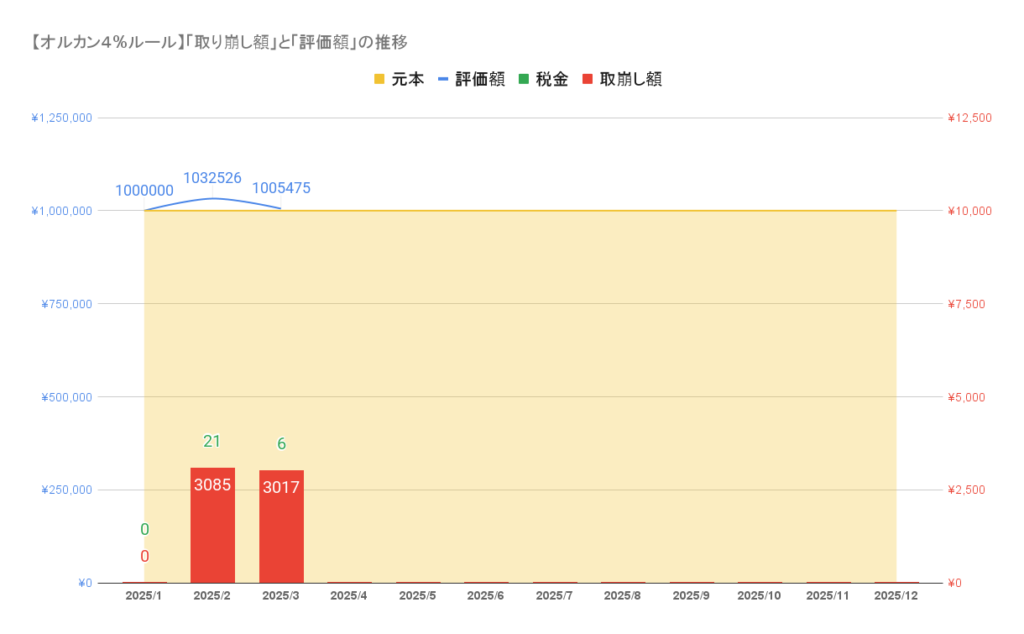Click the red 0 label above 2025/1
Screen dimensions: 1024x634
pos(144,556)
